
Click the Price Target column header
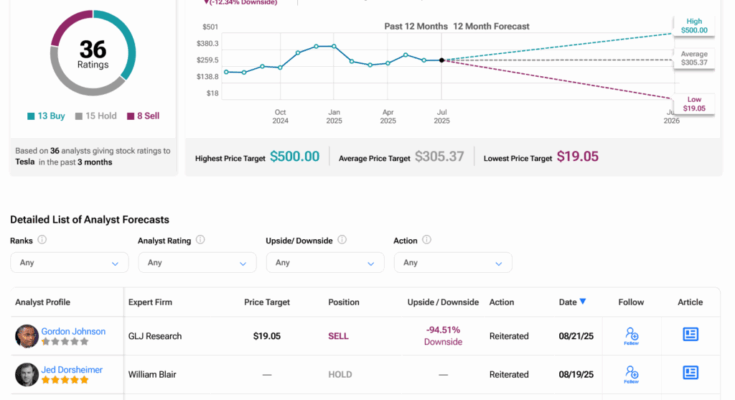click(x=267, y=302)
